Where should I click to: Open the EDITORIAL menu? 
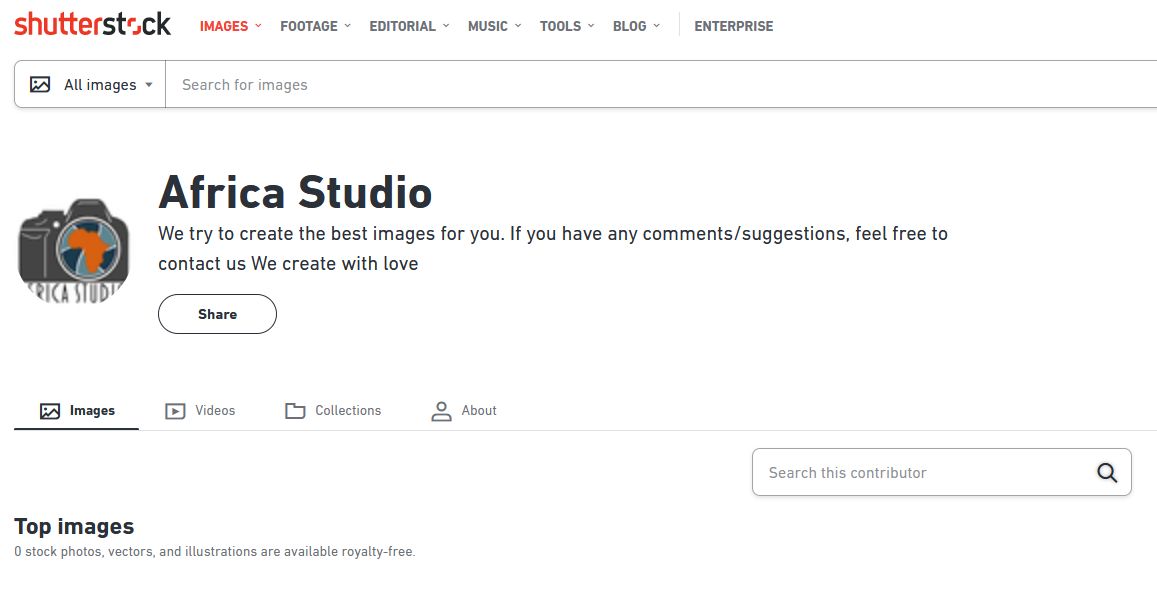coord(410,26)
